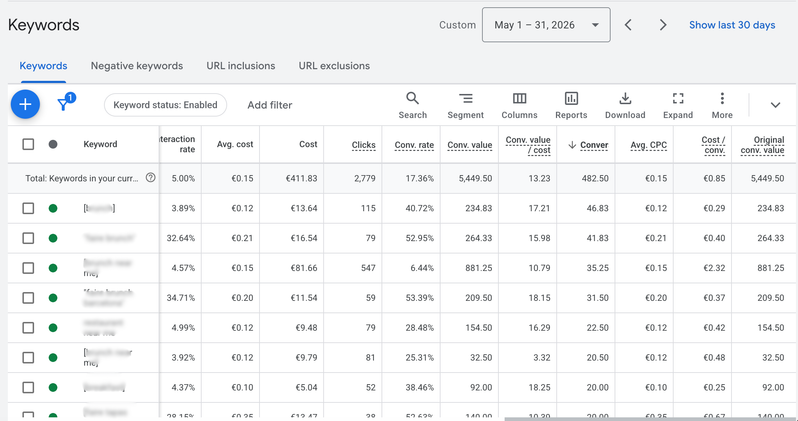Click the status dot column header

(x=53, y=144)
